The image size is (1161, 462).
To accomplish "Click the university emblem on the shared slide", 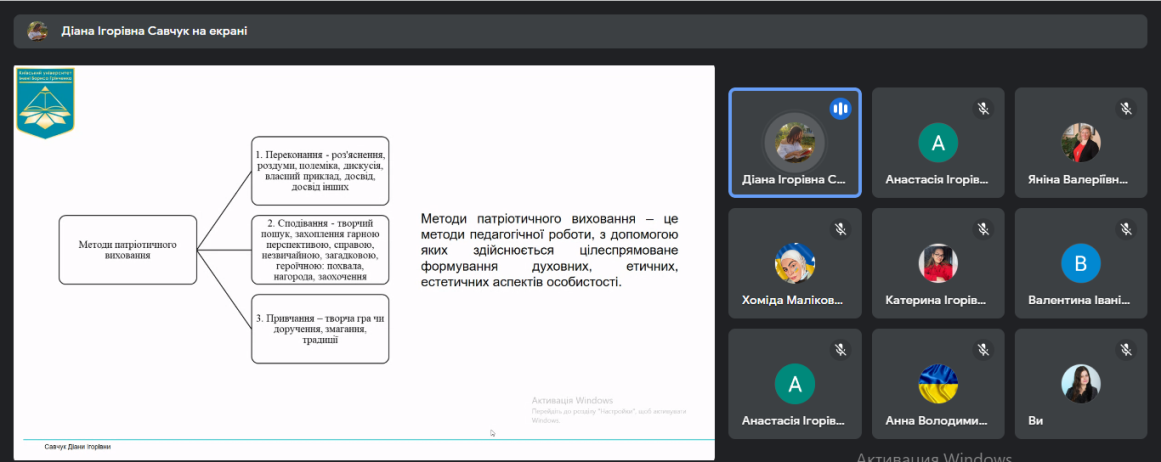I will pyautogui.click(x=45, y=103).
